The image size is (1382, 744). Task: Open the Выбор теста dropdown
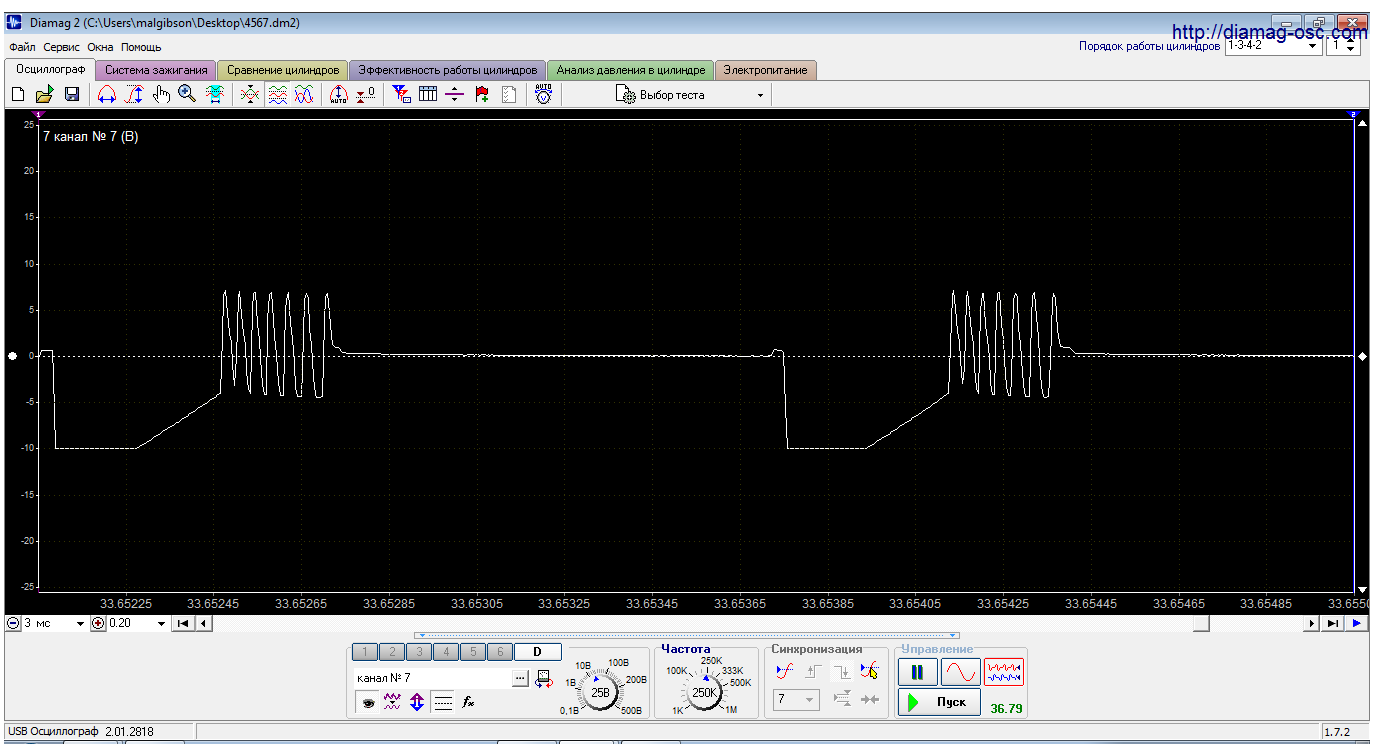[x=690, y=95]
